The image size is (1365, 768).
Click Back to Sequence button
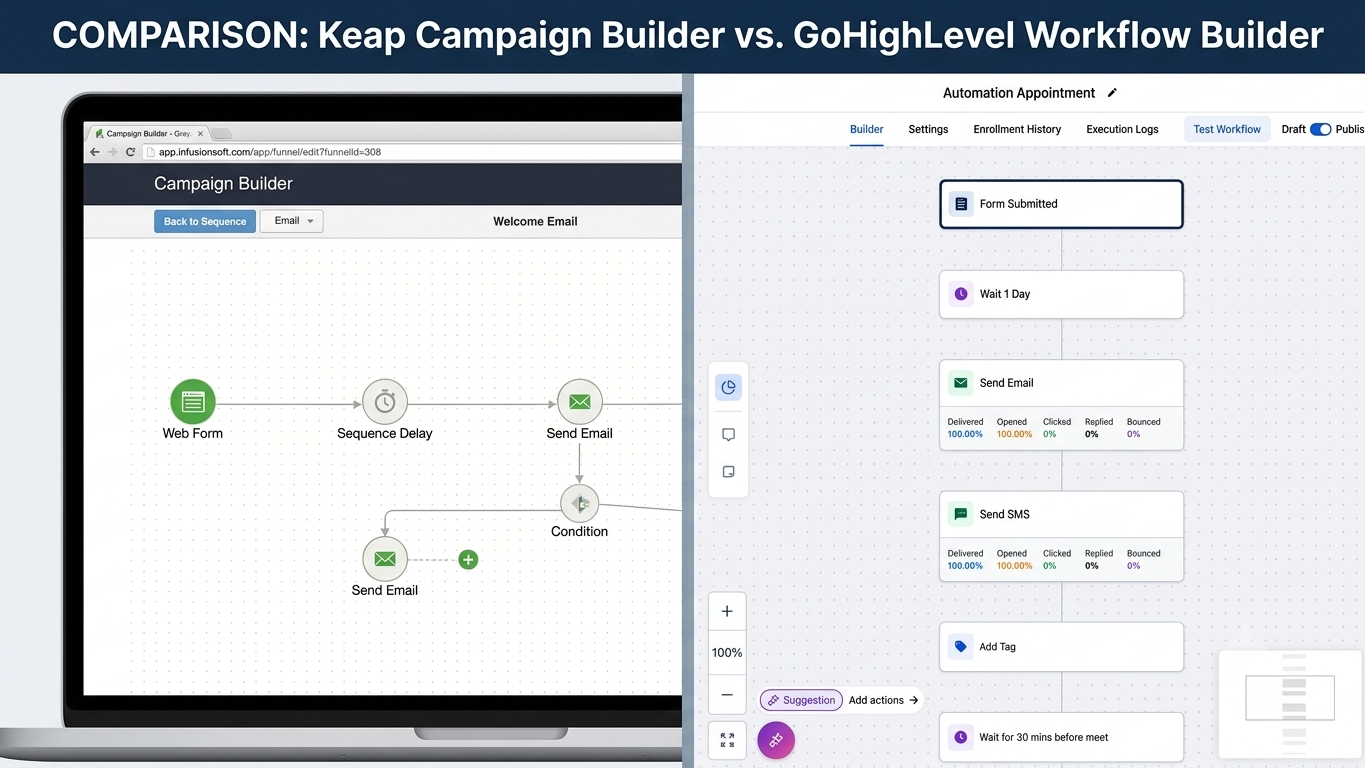pos(205,221)
